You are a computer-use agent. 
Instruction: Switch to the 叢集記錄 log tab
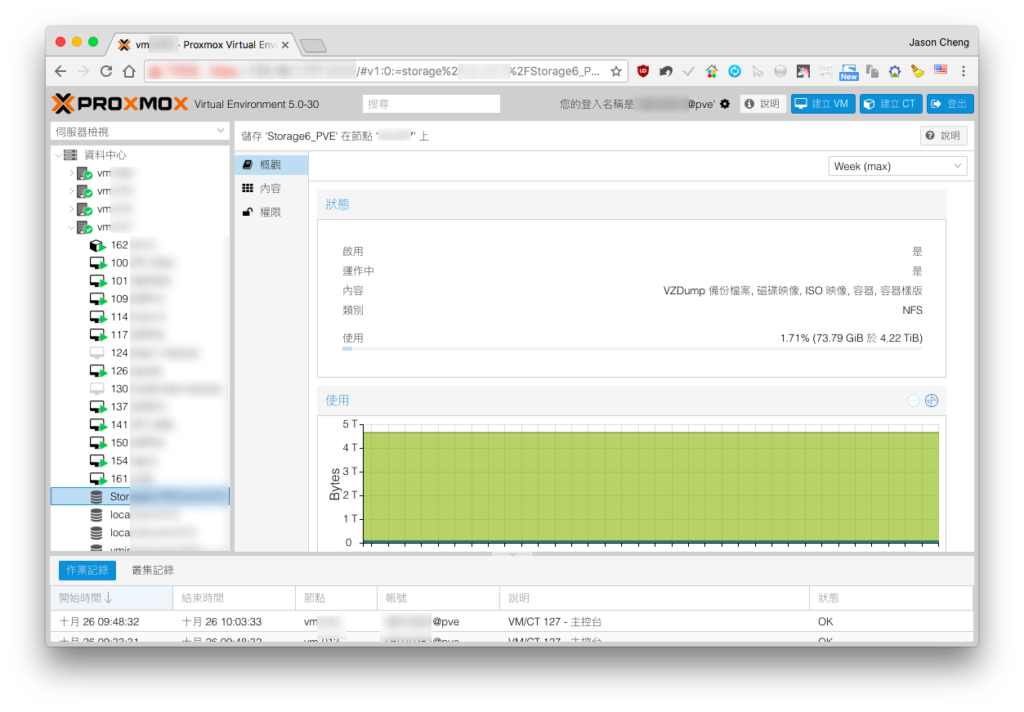[153, 570]
